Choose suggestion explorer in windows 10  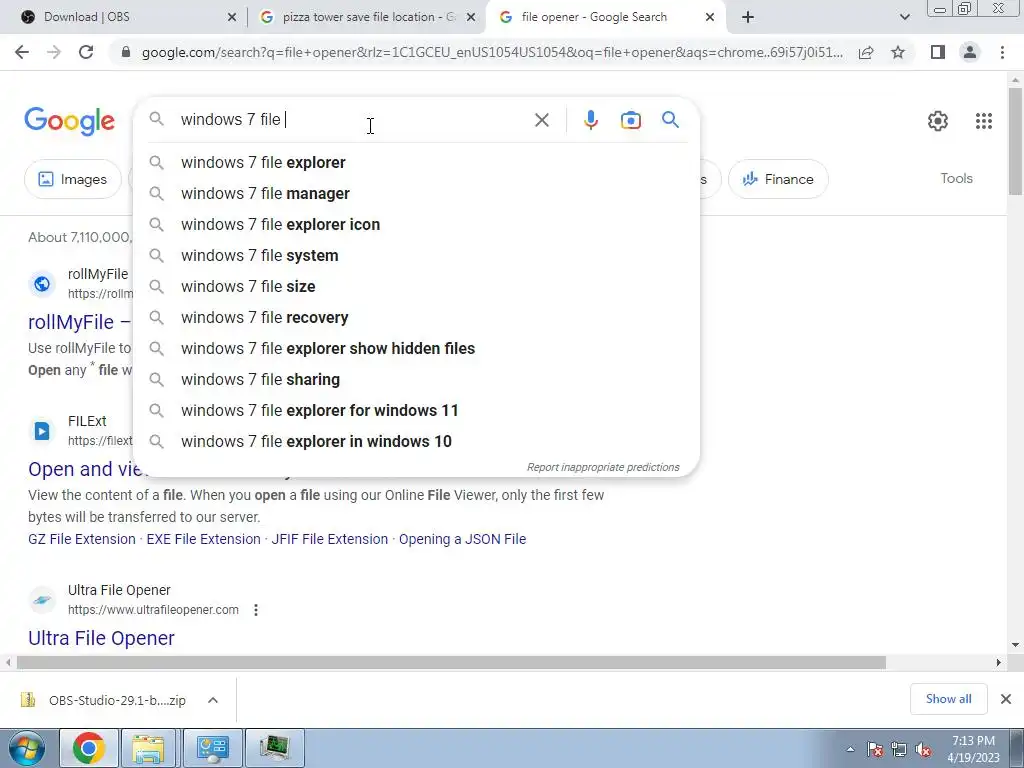(416, 441)
